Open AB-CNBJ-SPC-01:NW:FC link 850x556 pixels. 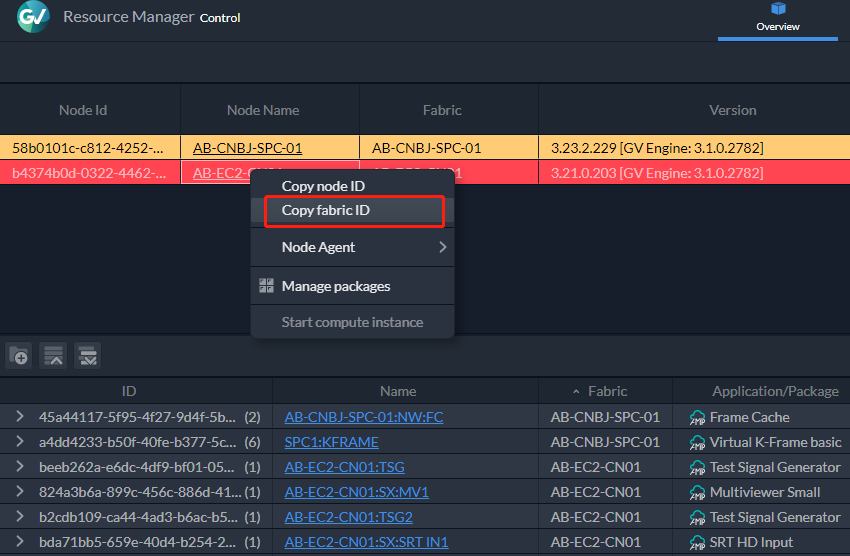(364, 417)
